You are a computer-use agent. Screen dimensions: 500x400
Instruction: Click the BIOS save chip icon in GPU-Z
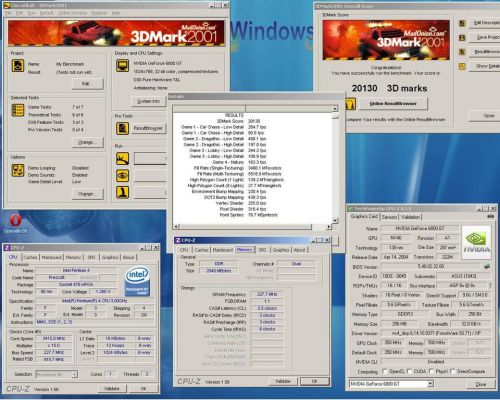pyautogui.click(x=487, y=267)
